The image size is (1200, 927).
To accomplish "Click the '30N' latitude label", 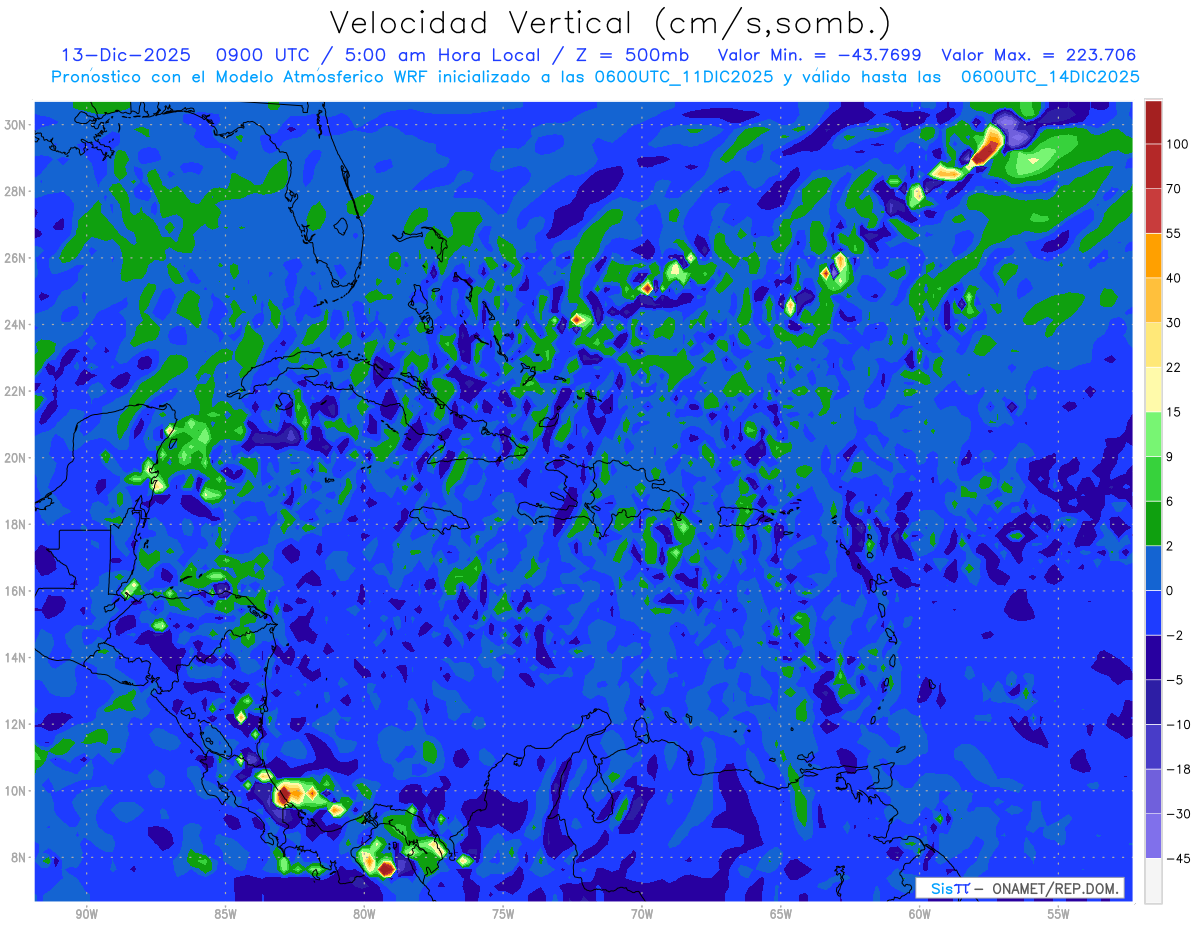I will click(x=16, y=125).
